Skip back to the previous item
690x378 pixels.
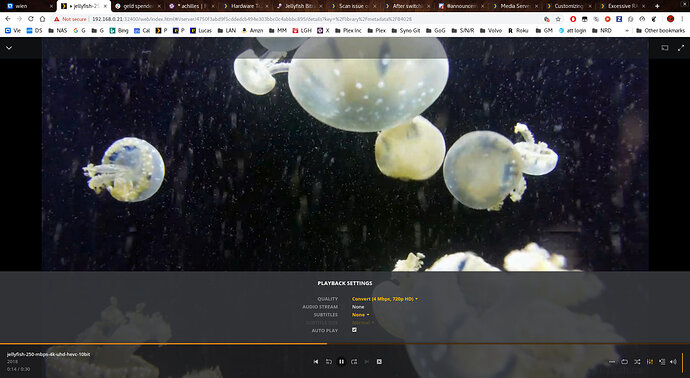316,362
